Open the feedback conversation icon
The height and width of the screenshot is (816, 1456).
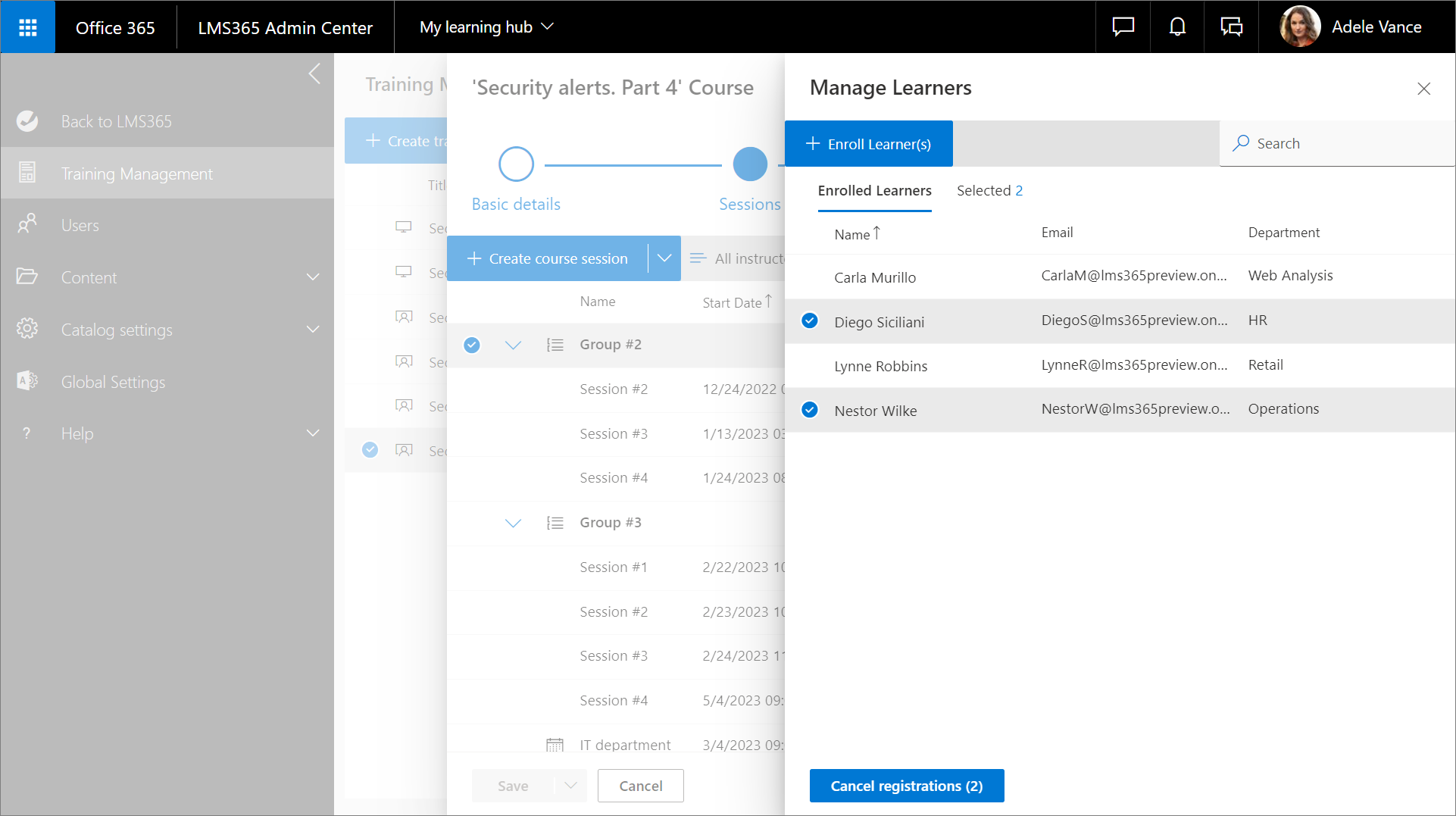click(x=1231, y=27)
